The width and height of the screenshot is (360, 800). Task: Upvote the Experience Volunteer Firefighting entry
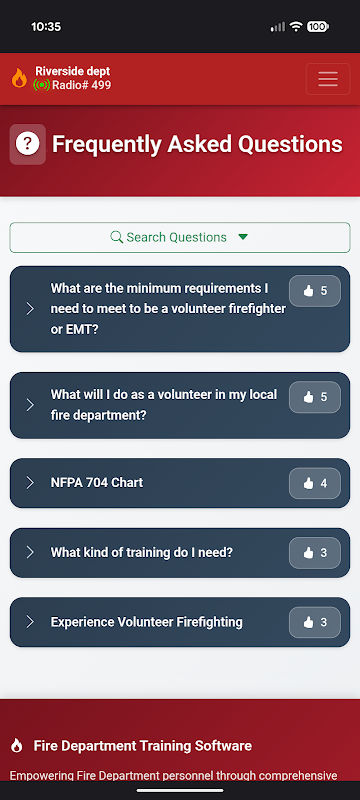pyautogui.click(x=315, y=622)
